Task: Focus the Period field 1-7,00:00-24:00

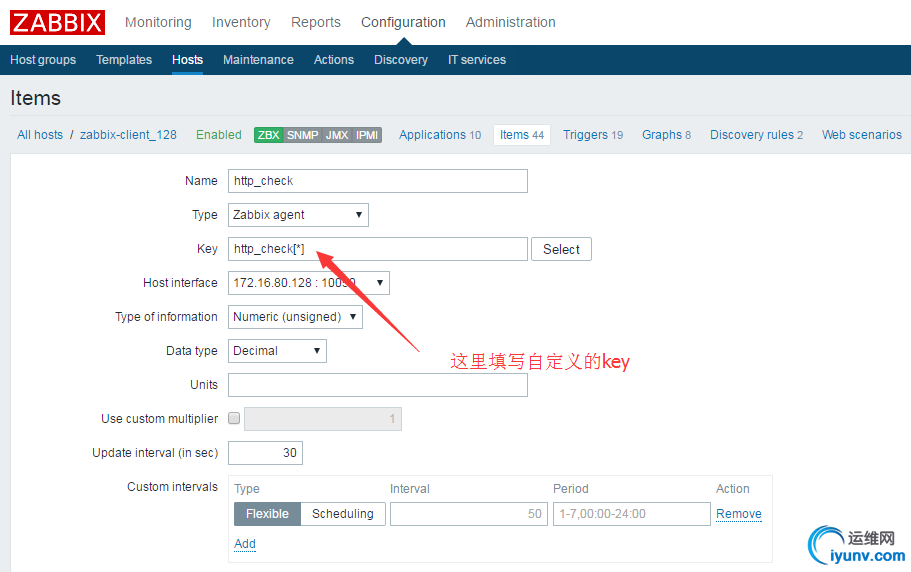Action: pos(632,514)
